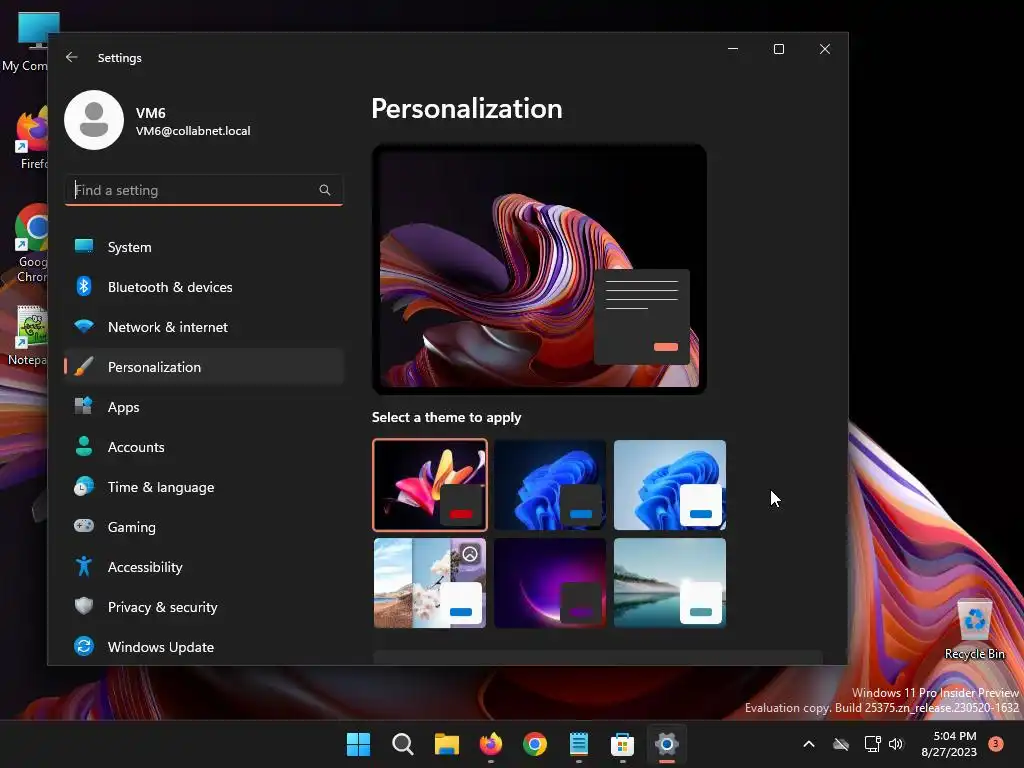This screenshot has width=1024, height=768.
Task: Click the VM6 user profile avatar
Action: [94, 120]
